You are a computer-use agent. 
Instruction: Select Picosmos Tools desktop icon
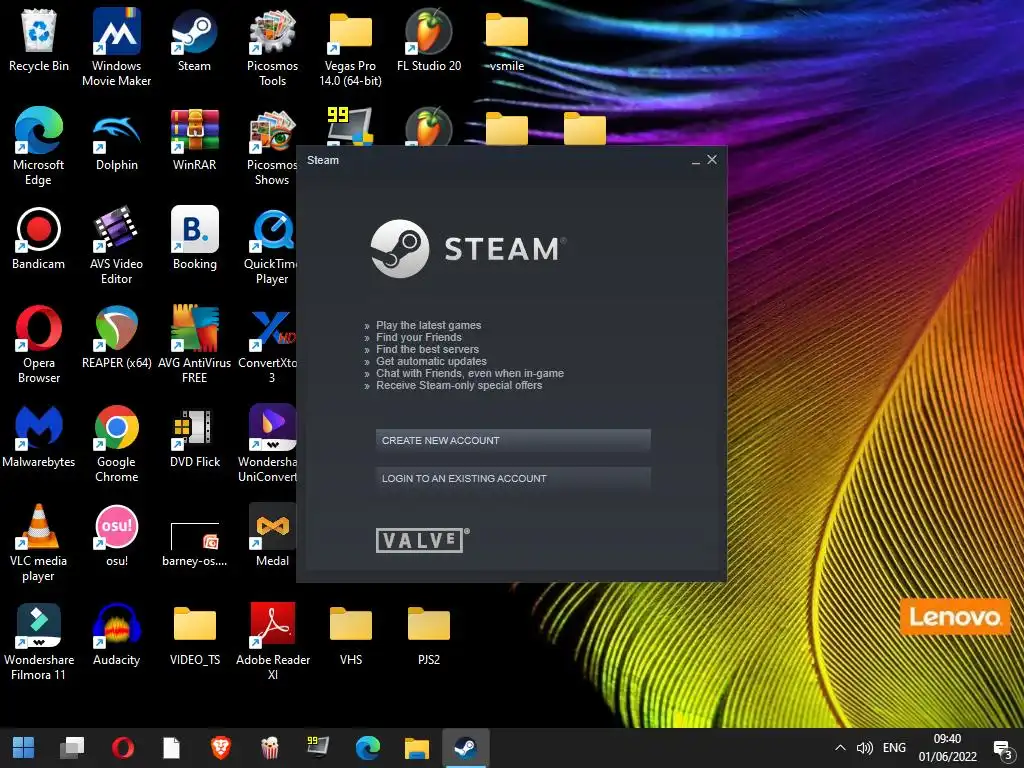(272, 47)
